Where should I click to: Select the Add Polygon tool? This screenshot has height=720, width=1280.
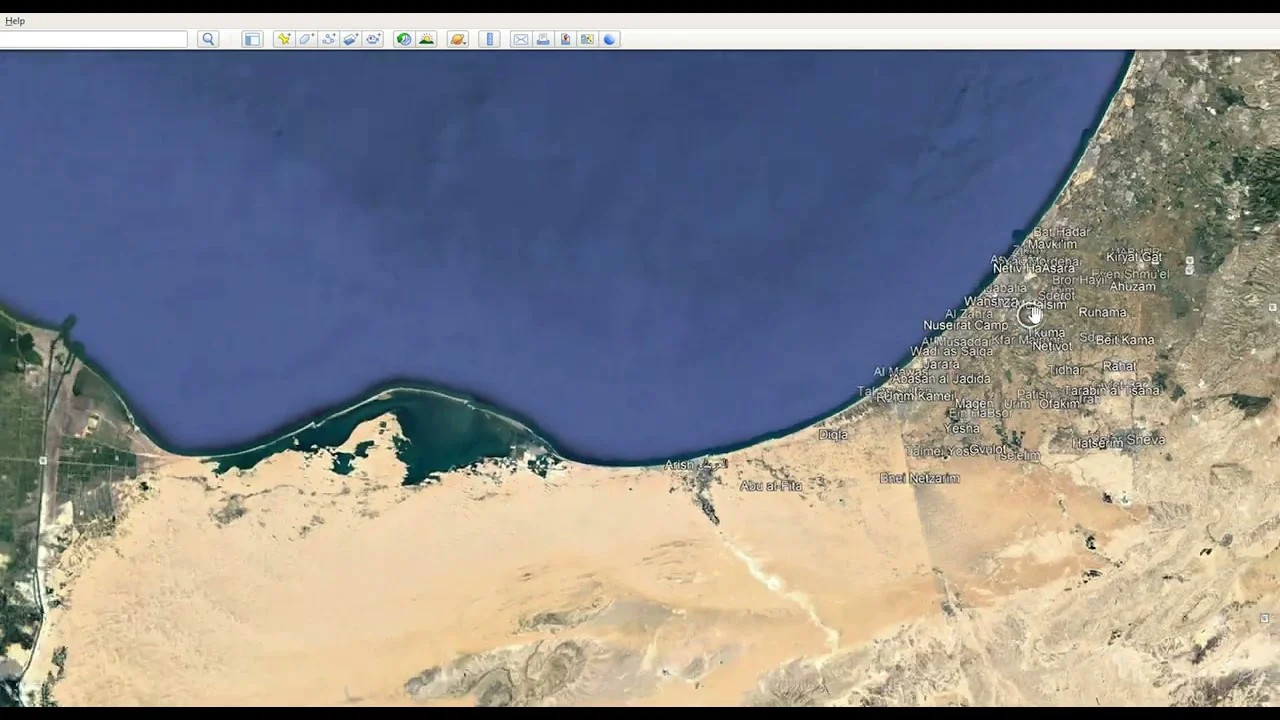coord(306,39)
